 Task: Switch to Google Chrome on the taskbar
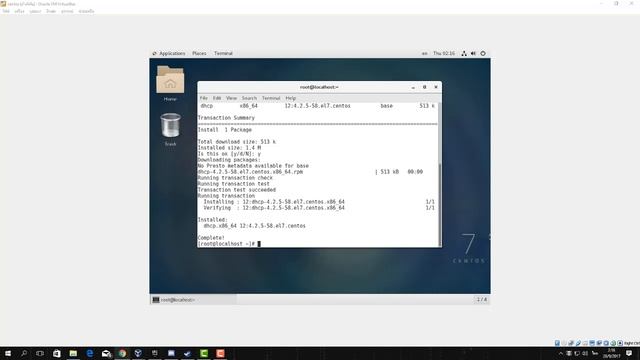tap(122, 353)
